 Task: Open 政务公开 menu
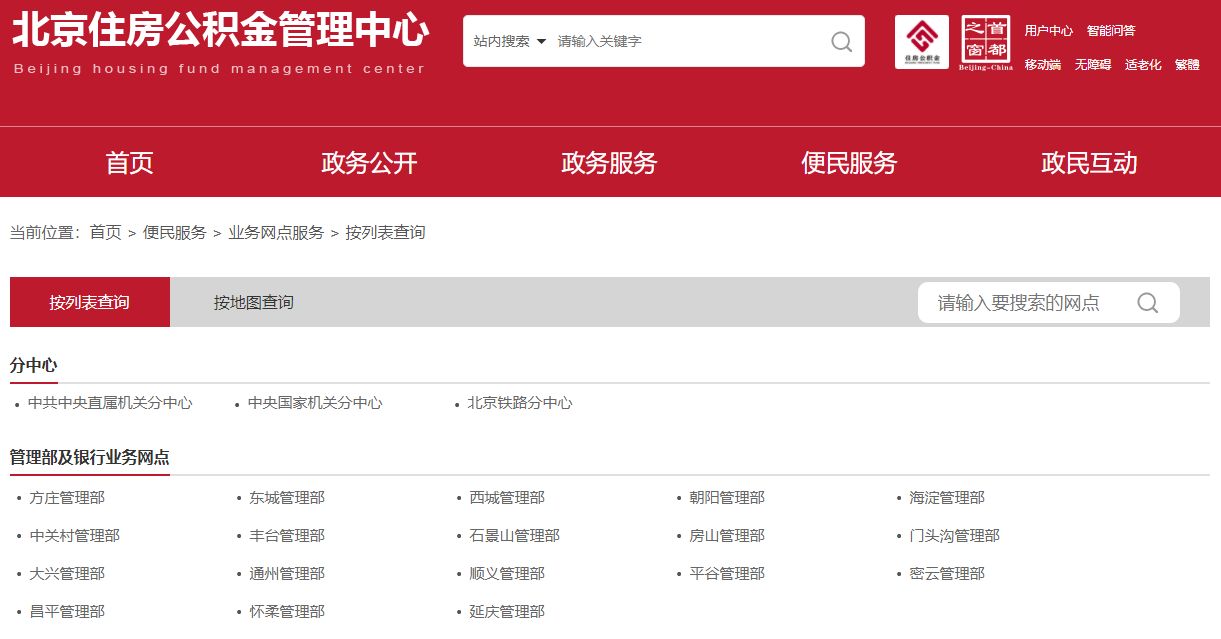(x=369, y=163)
